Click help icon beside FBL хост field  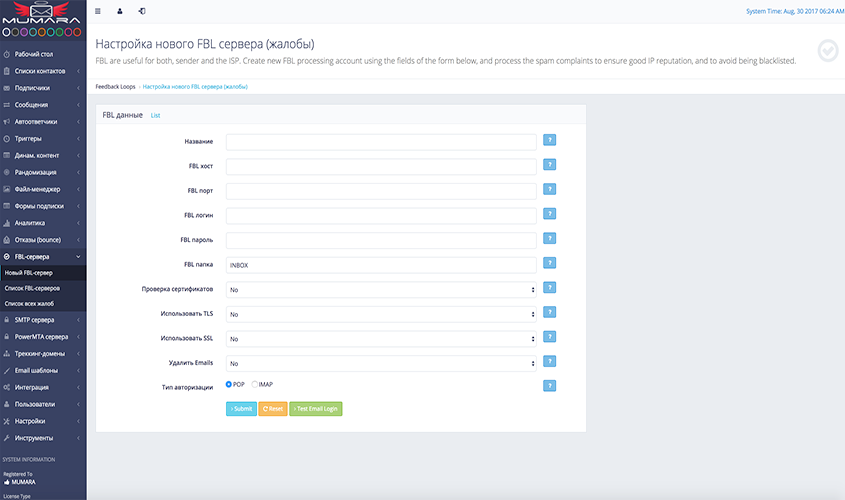pos(549,165)
